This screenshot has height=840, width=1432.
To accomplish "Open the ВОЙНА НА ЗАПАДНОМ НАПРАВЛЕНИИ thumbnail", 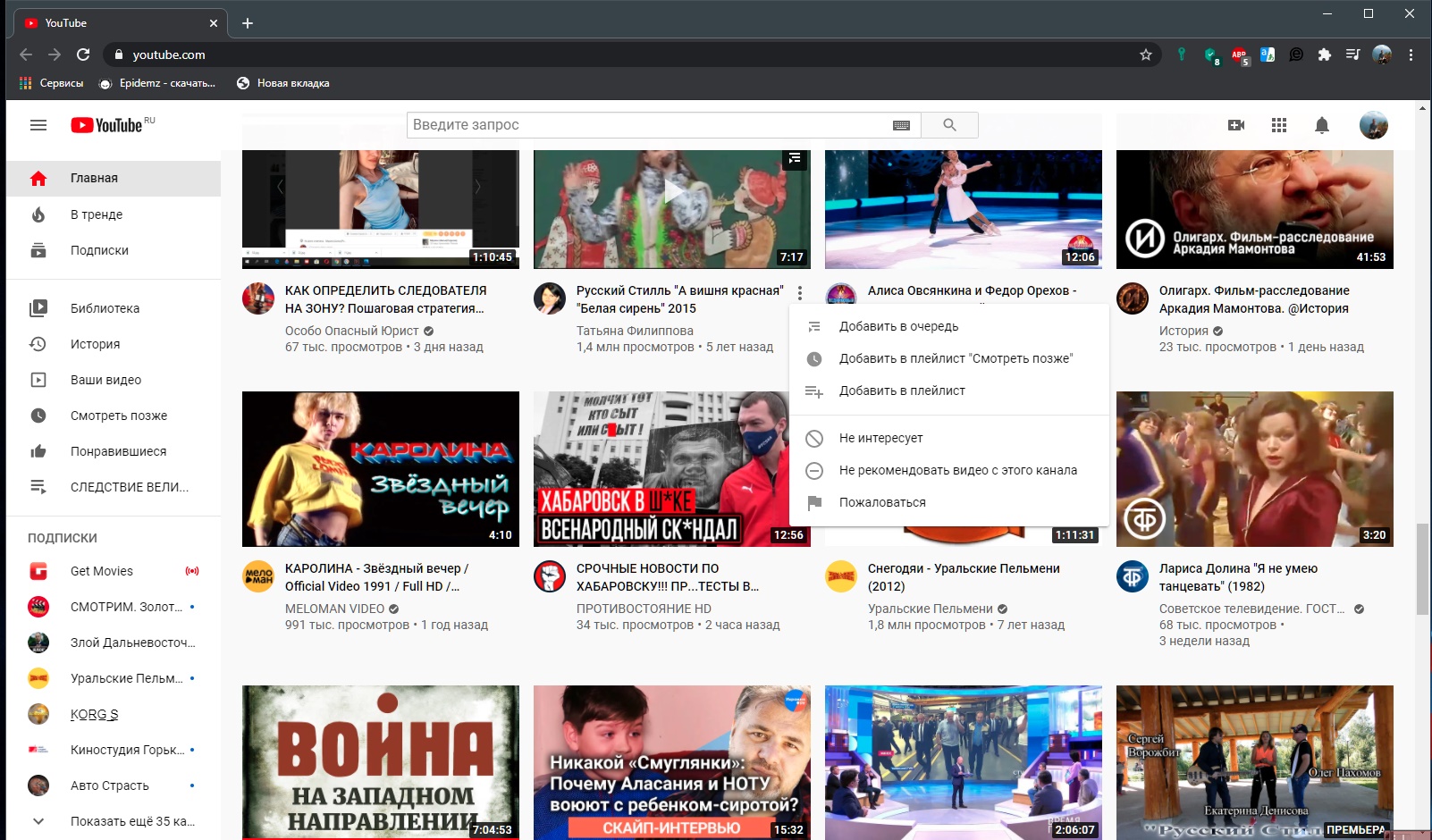I will [x=381, y=762].
